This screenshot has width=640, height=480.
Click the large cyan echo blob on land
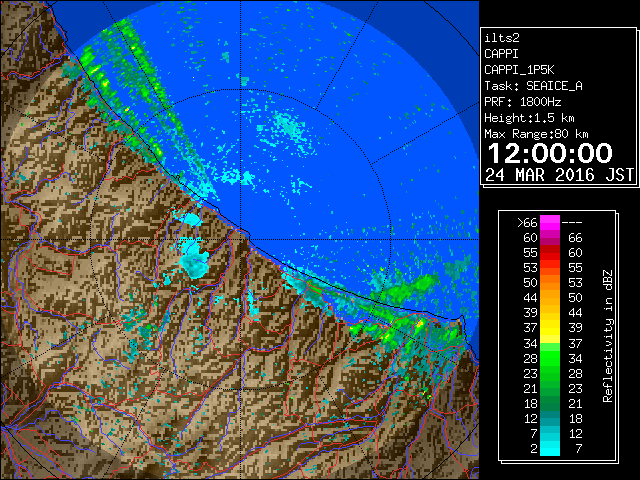[193, 258]
